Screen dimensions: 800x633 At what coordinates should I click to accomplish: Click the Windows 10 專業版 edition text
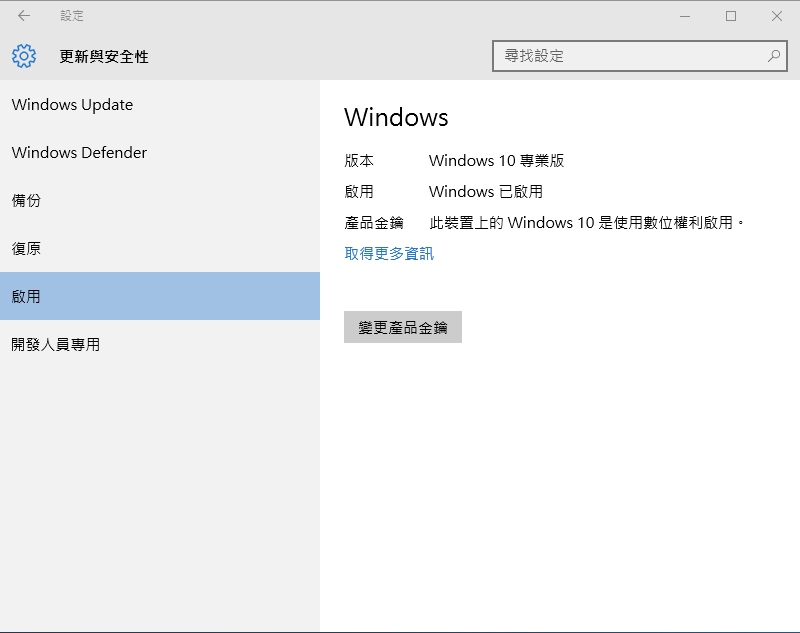click(x=497, y=161)
